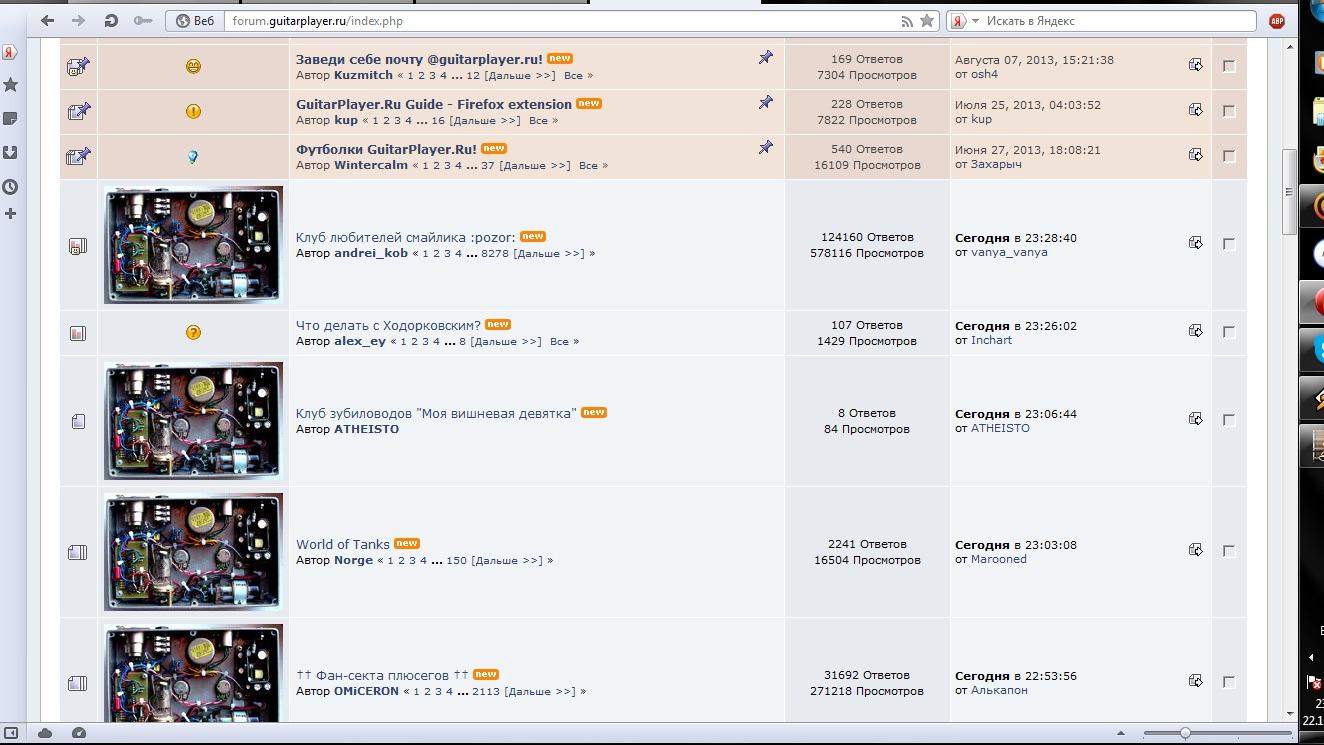The width and height of the screenshot is (1324, 745).
Task: Open topic 'Что делать с Ходорковским?'
Action: point(388,325)
